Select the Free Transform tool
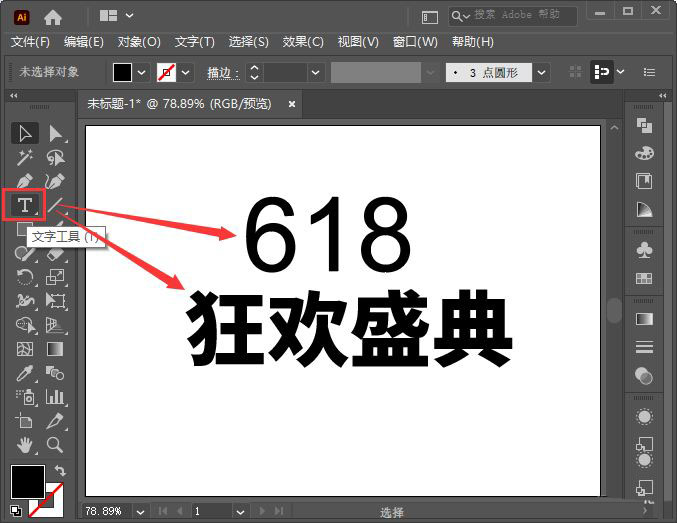 (x=56, y=301)
